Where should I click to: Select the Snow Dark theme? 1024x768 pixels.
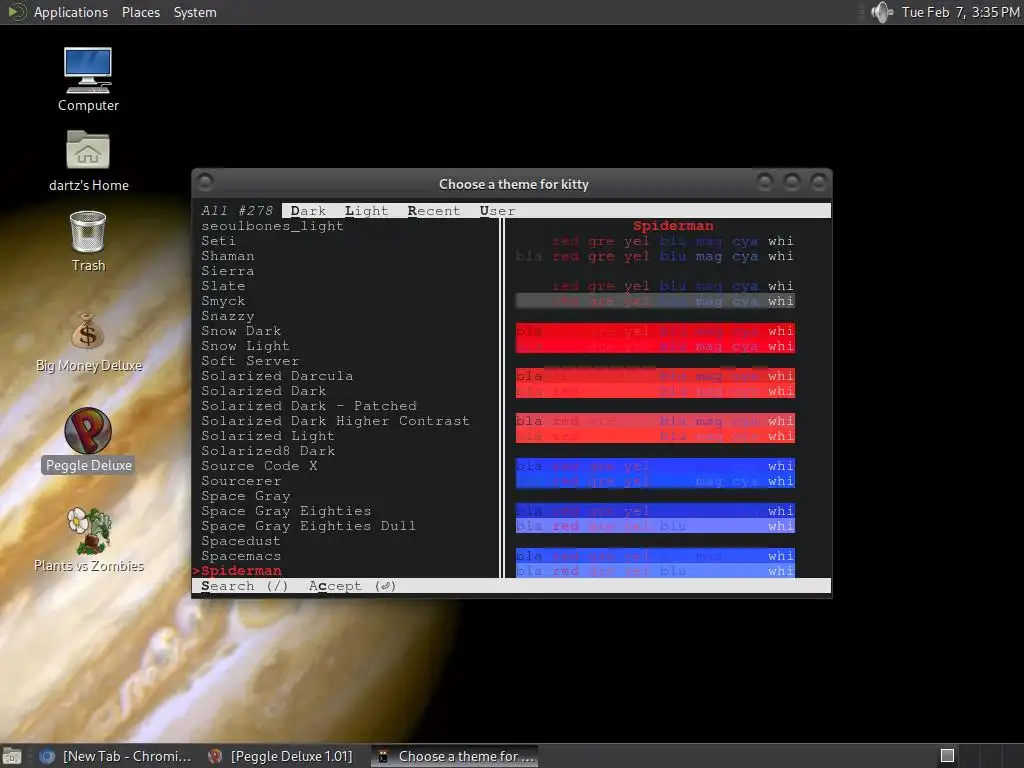tap(241, 331)
